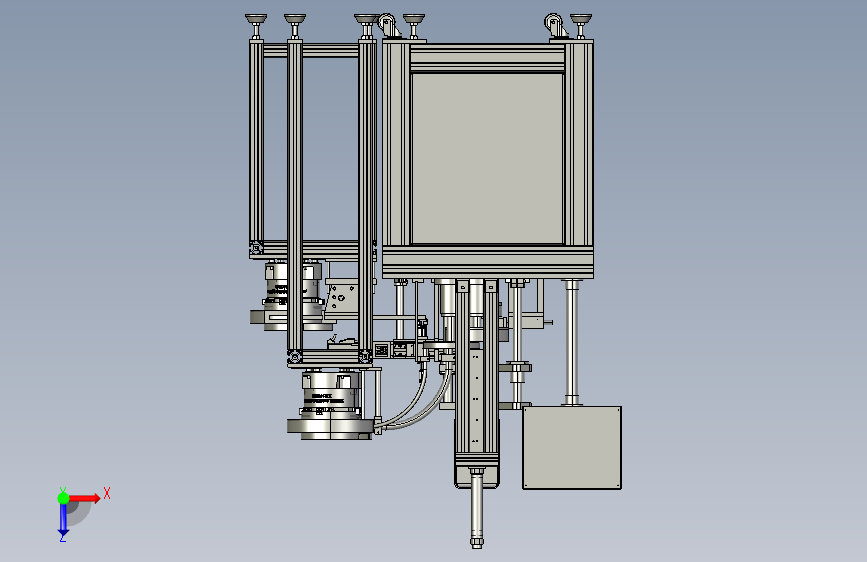
Task: Select the large square panel of the frame
Action: 487,158
